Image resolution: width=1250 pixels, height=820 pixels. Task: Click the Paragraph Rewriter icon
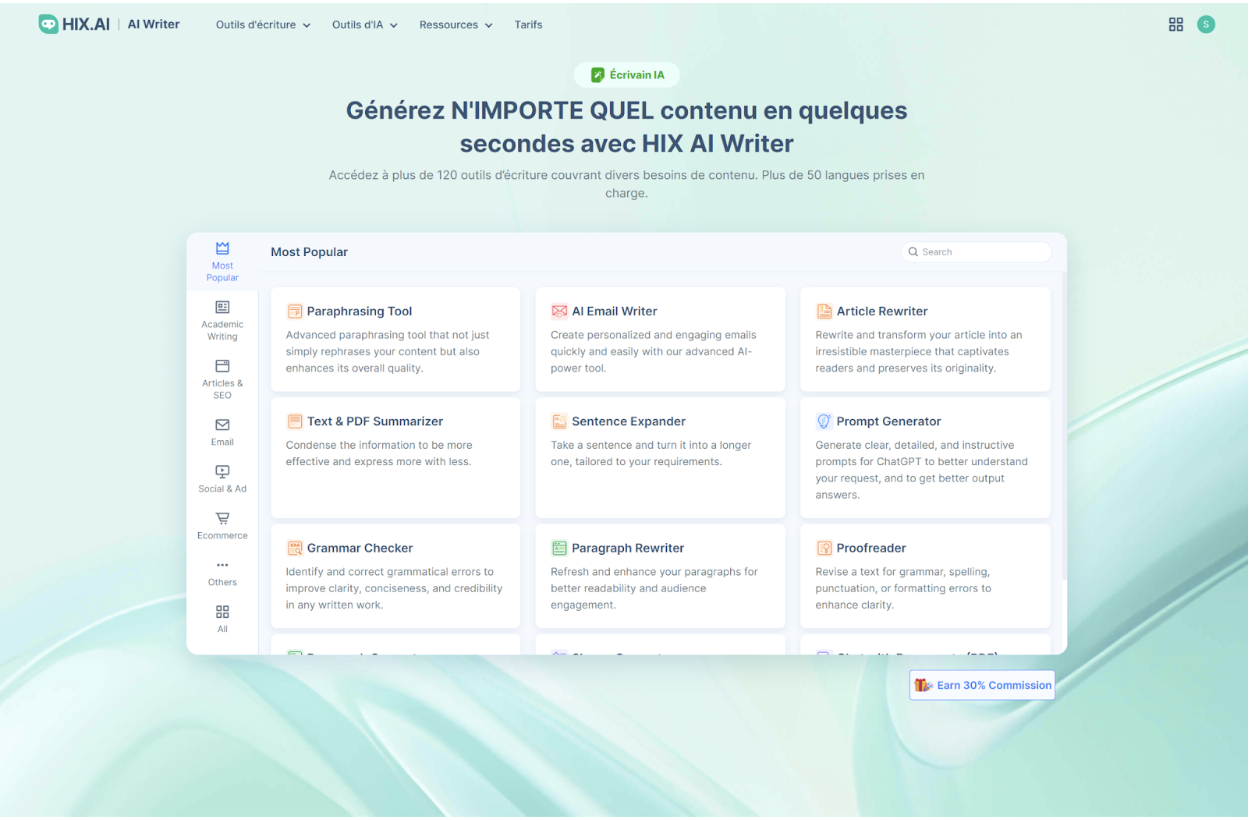coord(559,548)
